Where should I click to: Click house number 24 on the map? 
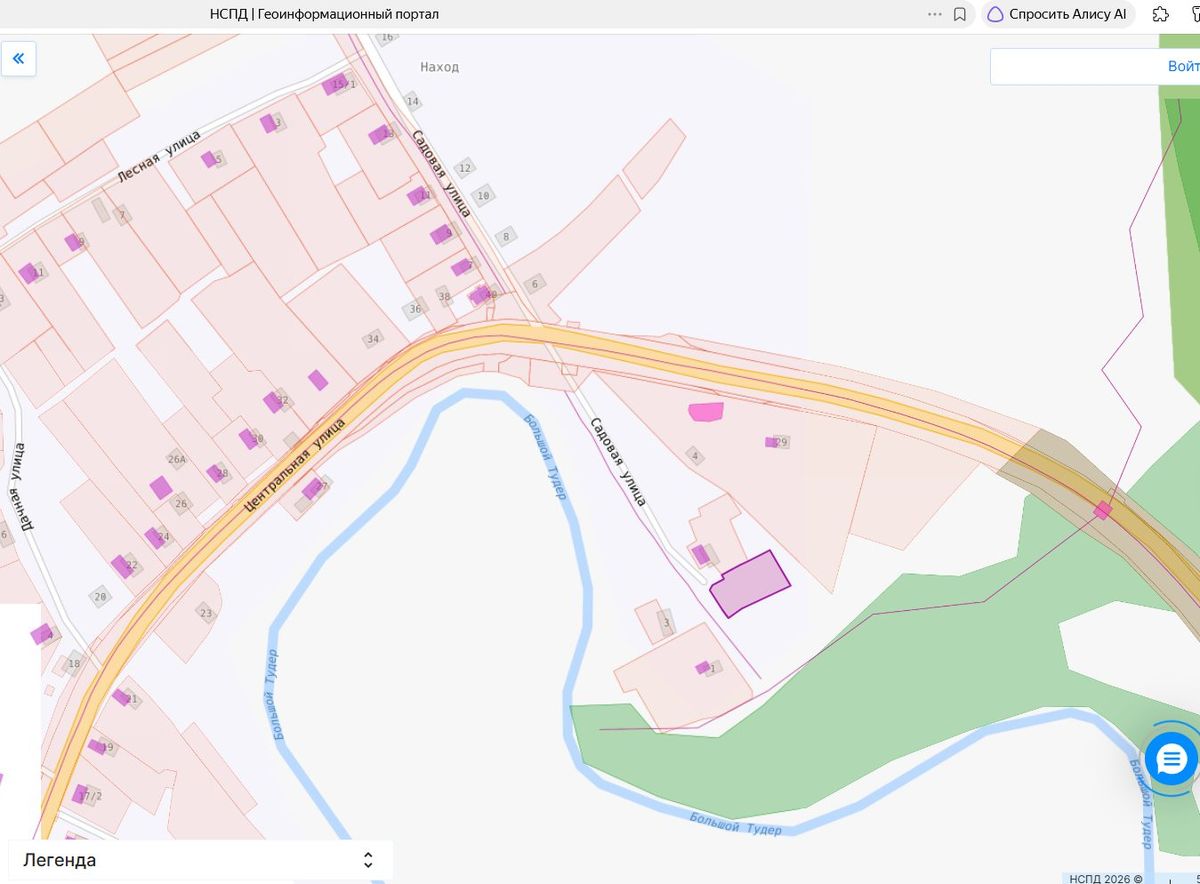[x=163, y=537]
